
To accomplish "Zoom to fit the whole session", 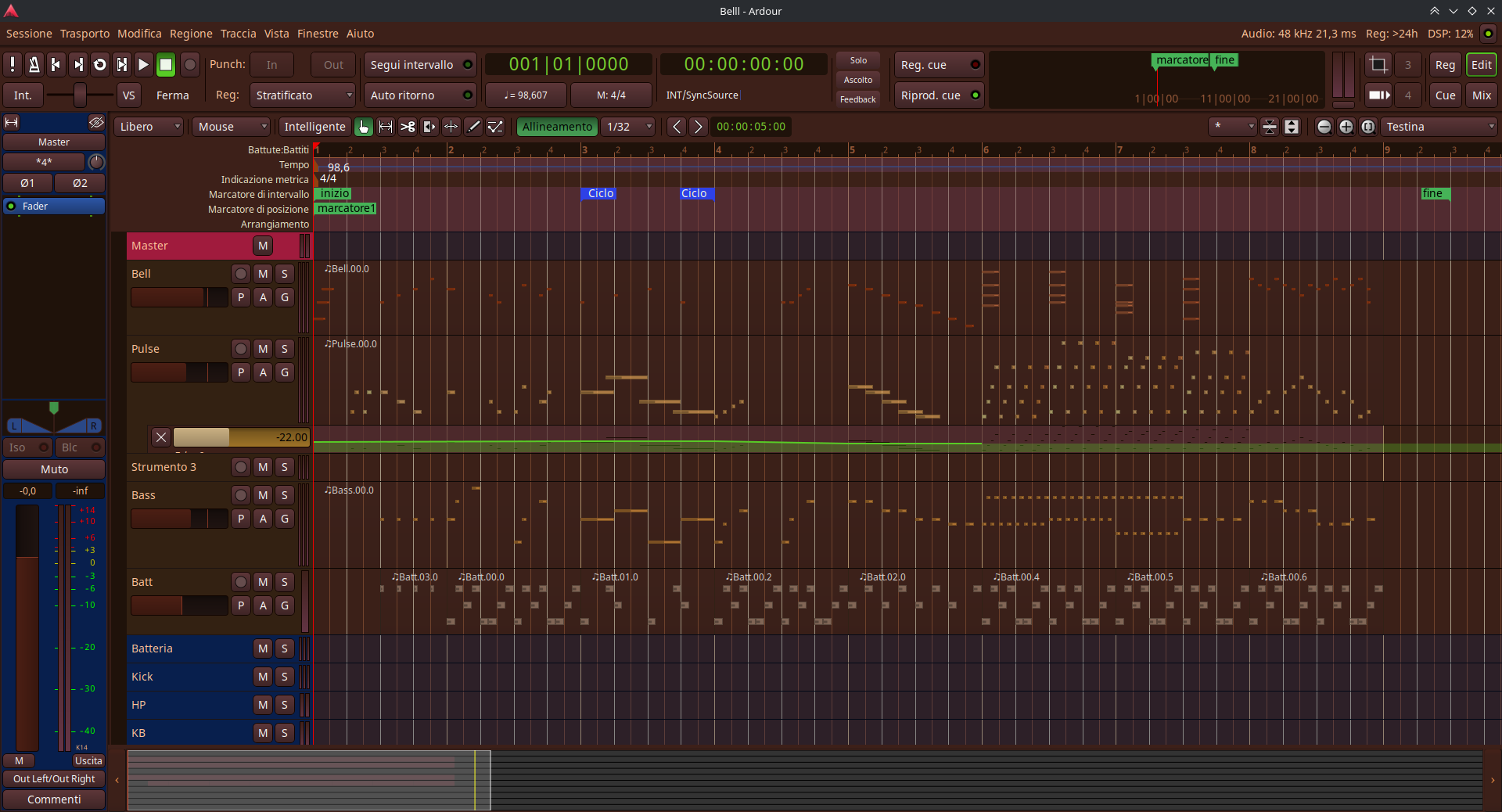I will pyautogui.click(x=1367, y=127).
